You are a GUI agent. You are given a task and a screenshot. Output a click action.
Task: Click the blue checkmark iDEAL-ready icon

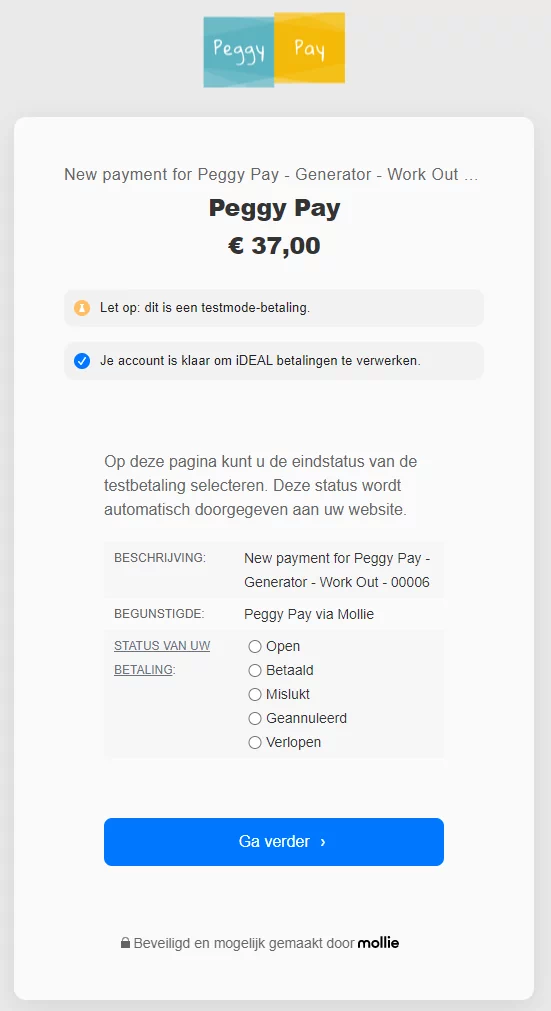point(82,361)
